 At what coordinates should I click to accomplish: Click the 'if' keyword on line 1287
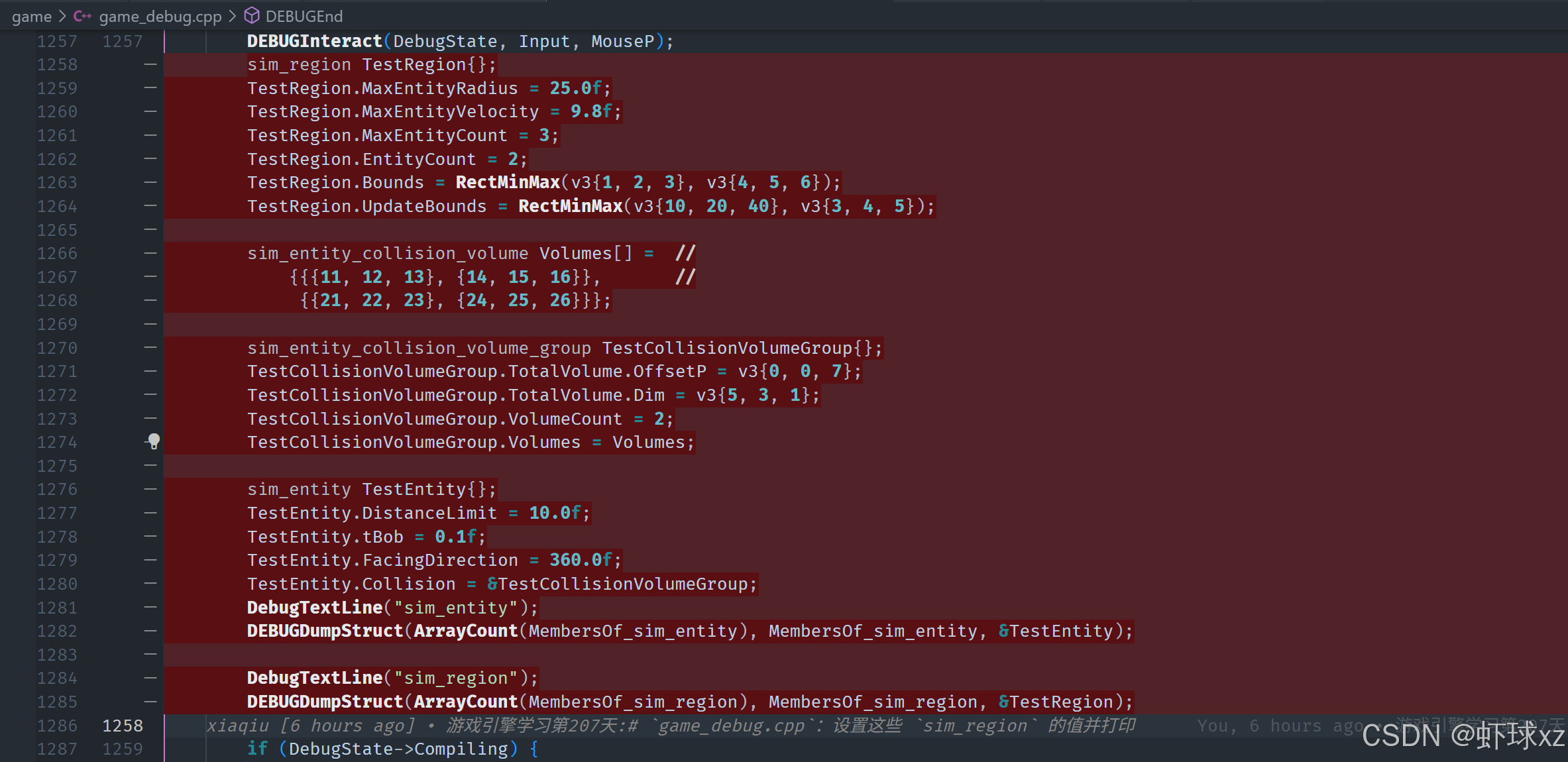[257, 749]
